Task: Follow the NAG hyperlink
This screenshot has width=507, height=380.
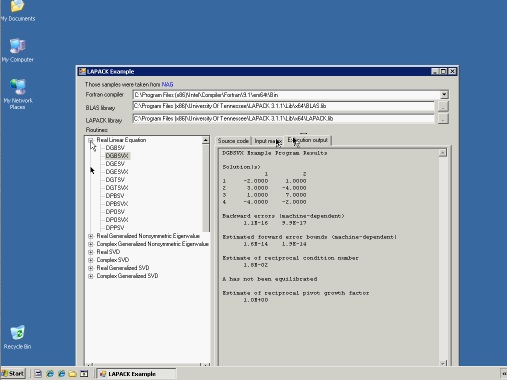Action: click(x=167, y=84)
